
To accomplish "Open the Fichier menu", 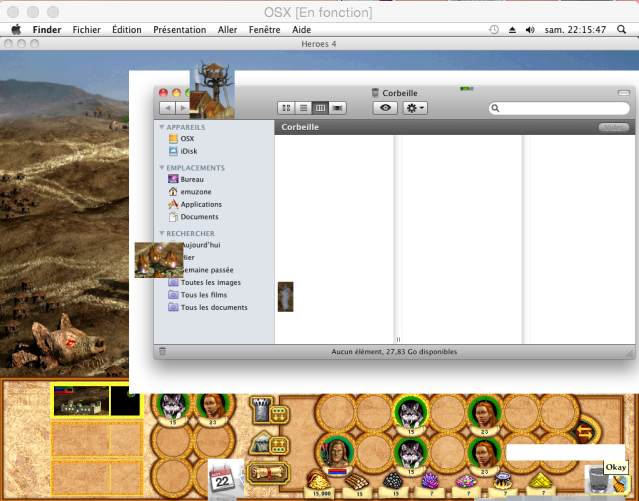I will pos(86,30).
